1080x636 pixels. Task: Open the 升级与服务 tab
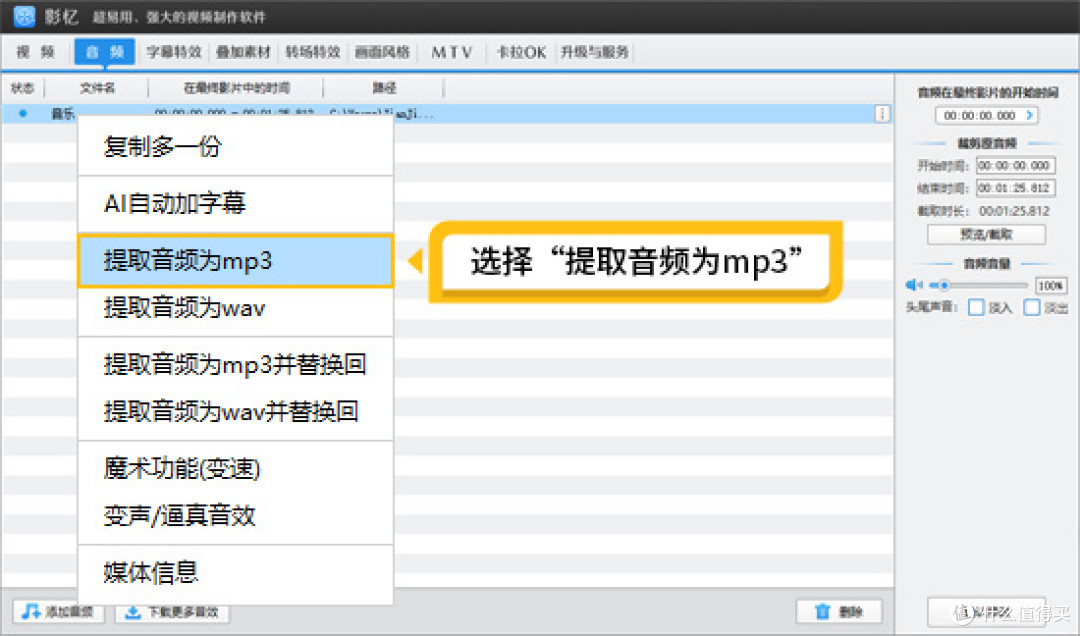point(594,52)
